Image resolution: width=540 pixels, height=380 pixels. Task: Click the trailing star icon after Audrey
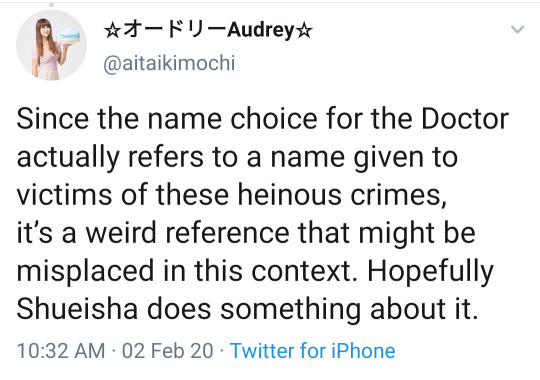pos(304,31)
